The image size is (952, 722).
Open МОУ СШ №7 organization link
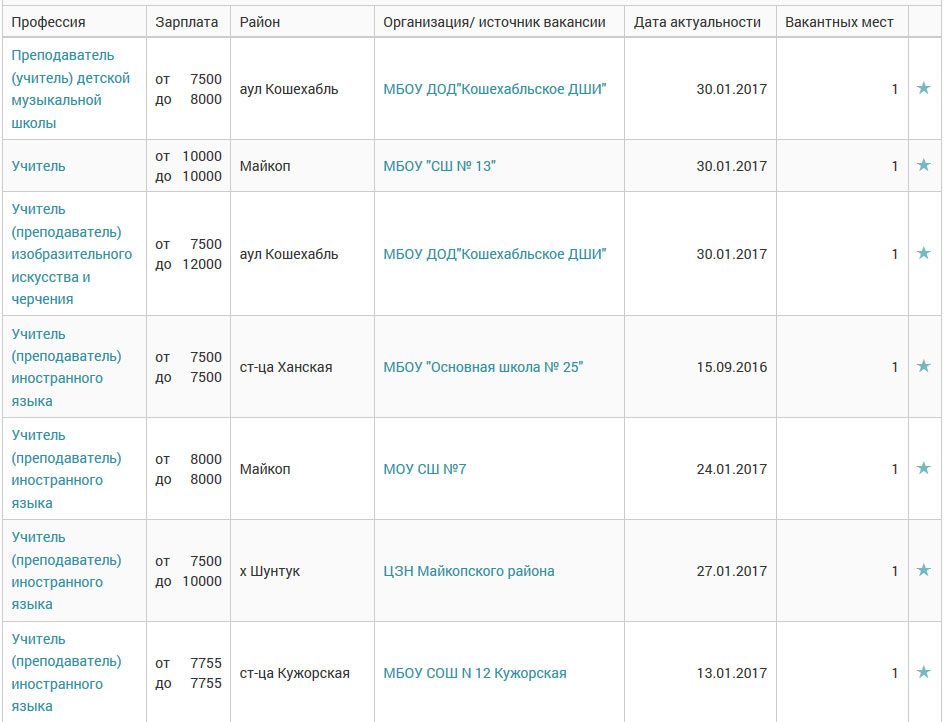(x=424, y=469)
